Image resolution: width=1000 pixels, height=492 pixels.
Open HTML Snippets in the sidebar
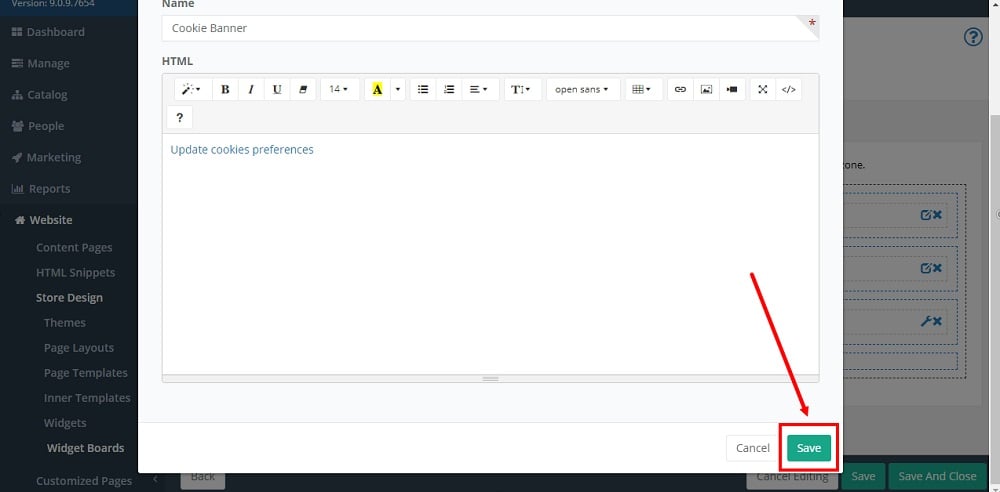[x=76, y=272]
